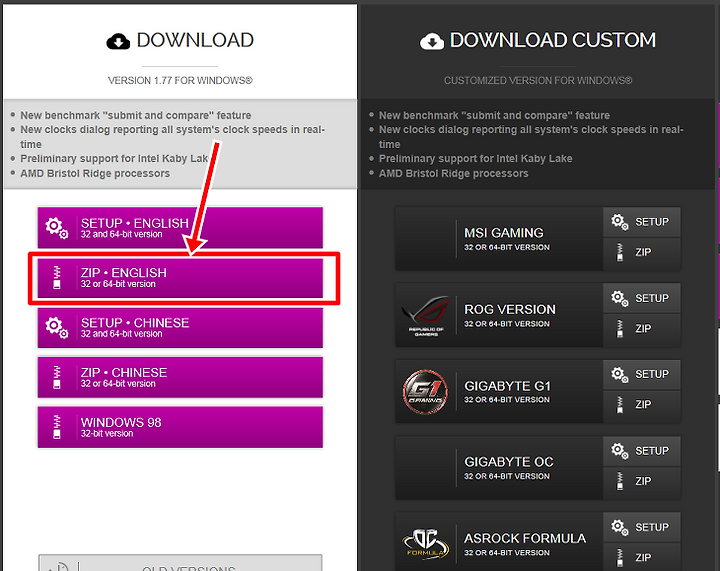Choose SETUP for ROG VERSION
Viewport: 720px width, 571px height.
[642, 298]
